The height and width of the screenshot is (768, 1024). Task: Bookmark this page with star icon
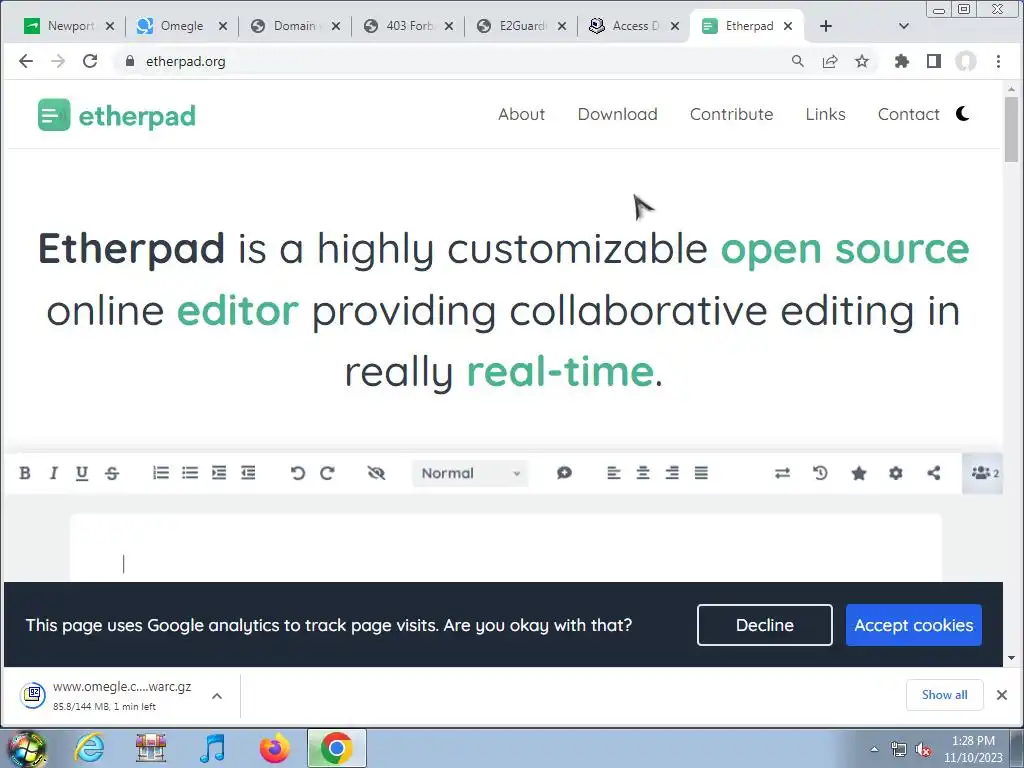[x=862, y=61]
